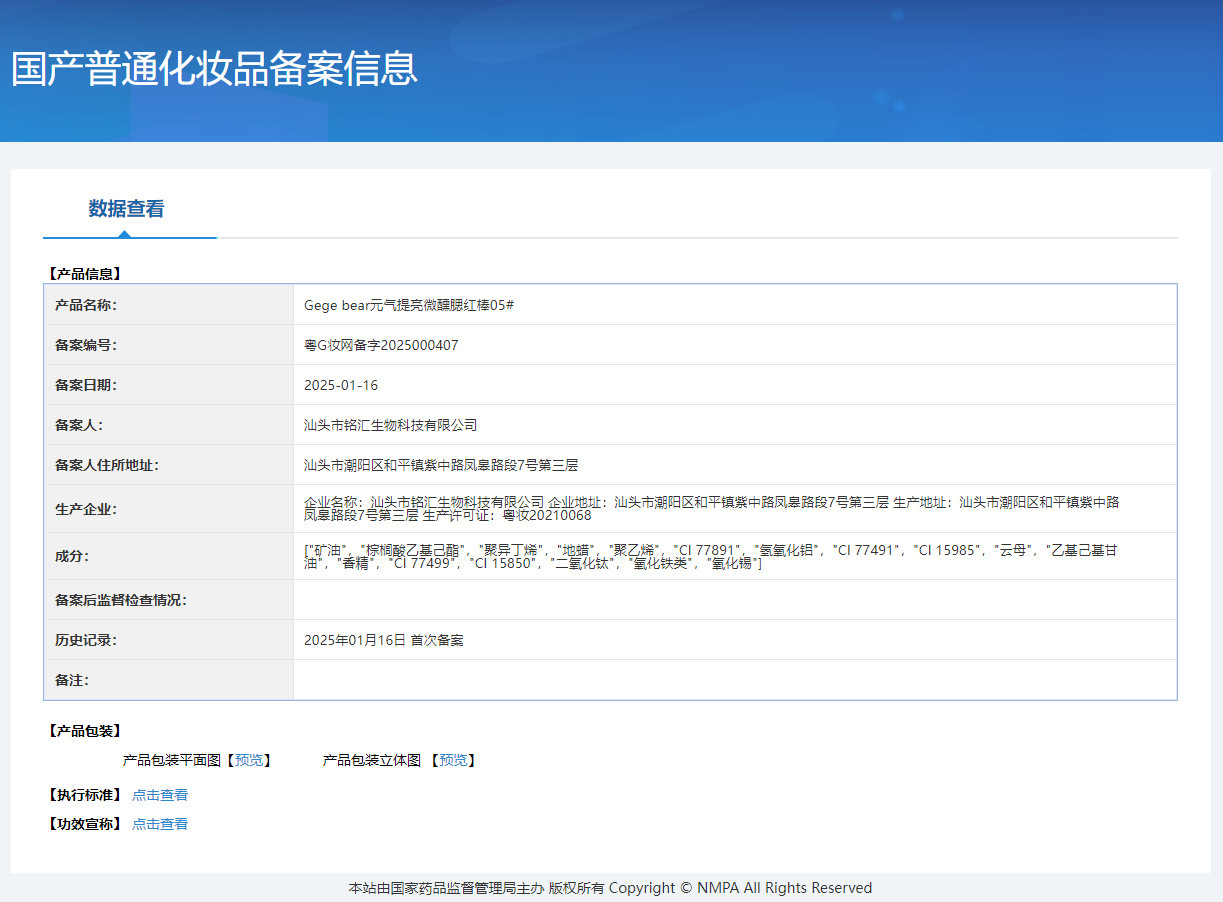Preview the 产品包装平面图 image

[x=249, y=760]
